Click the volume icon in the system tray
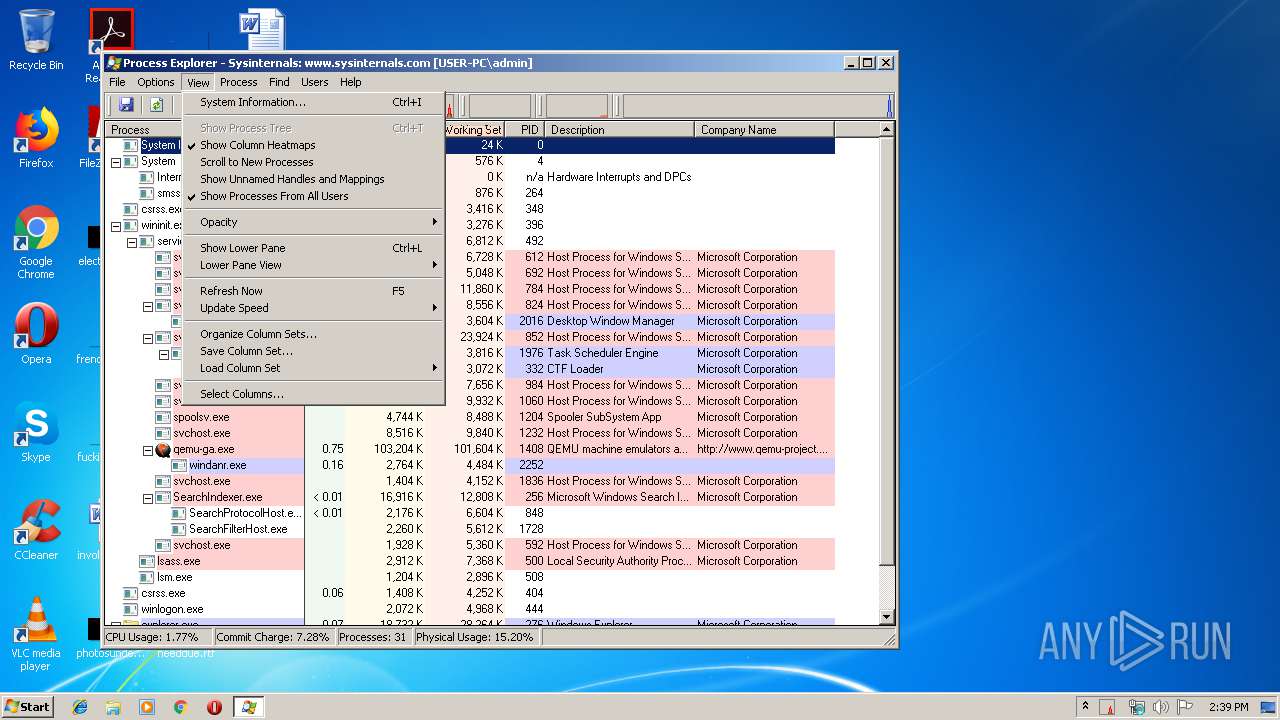 tap(1161, 707)
